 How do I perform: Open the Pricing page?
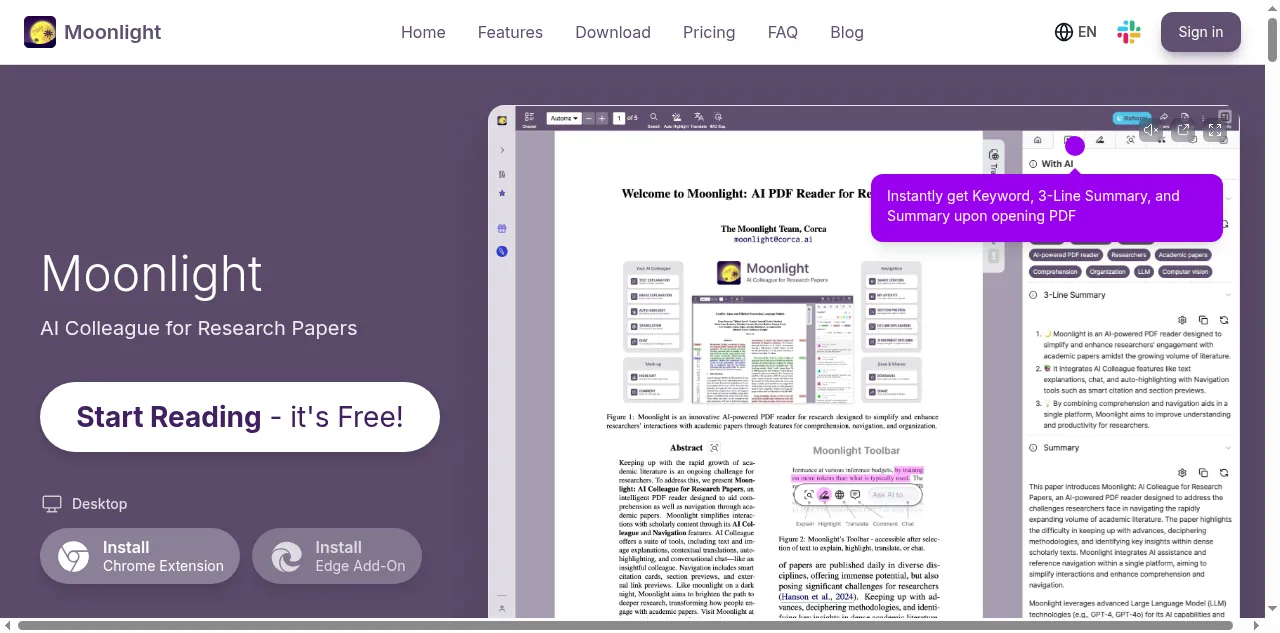[709, 32]
